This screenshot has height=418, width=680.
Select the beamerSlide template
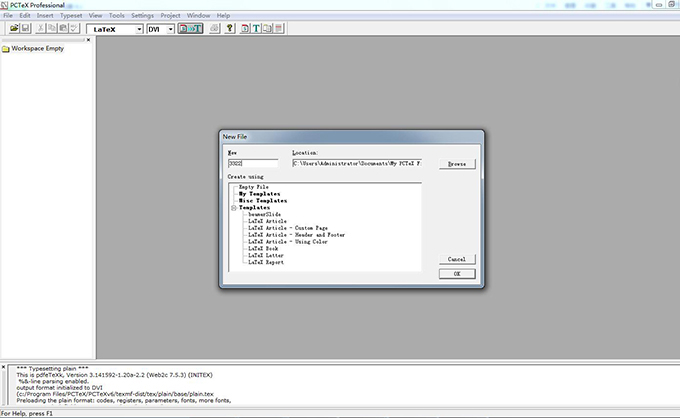[266, 214]
